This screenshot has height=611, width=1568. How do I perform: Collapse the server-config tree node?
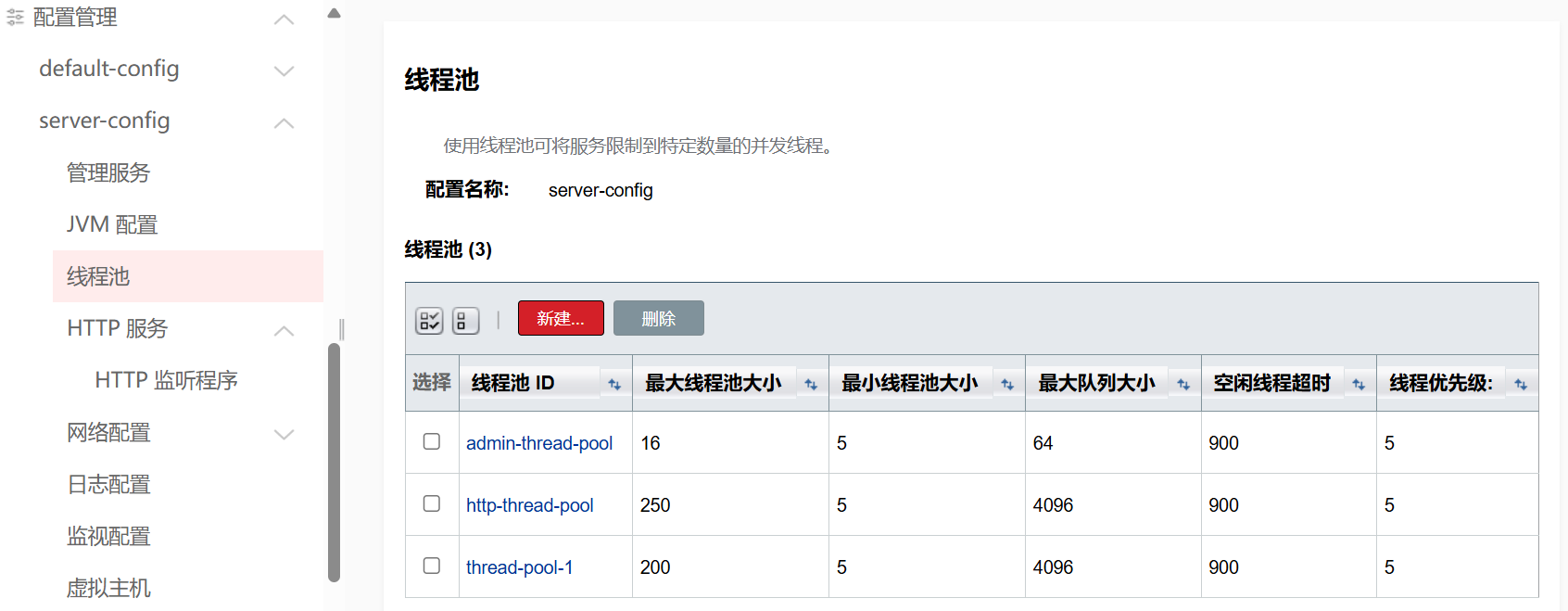(285, 122)
